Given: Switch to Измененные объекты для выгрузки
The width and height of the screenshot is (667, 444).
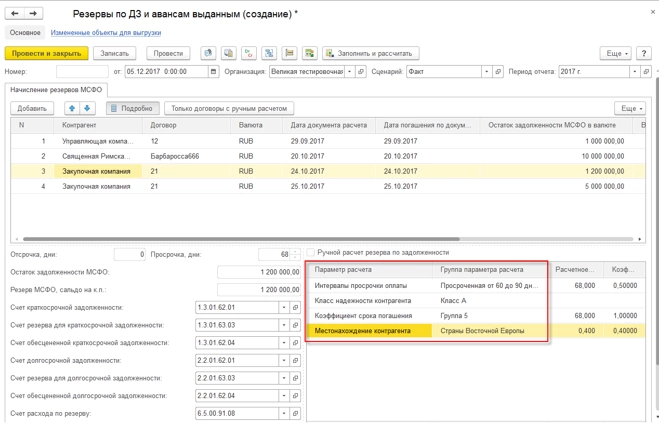Looking at the screenshot, I should 105,33.
